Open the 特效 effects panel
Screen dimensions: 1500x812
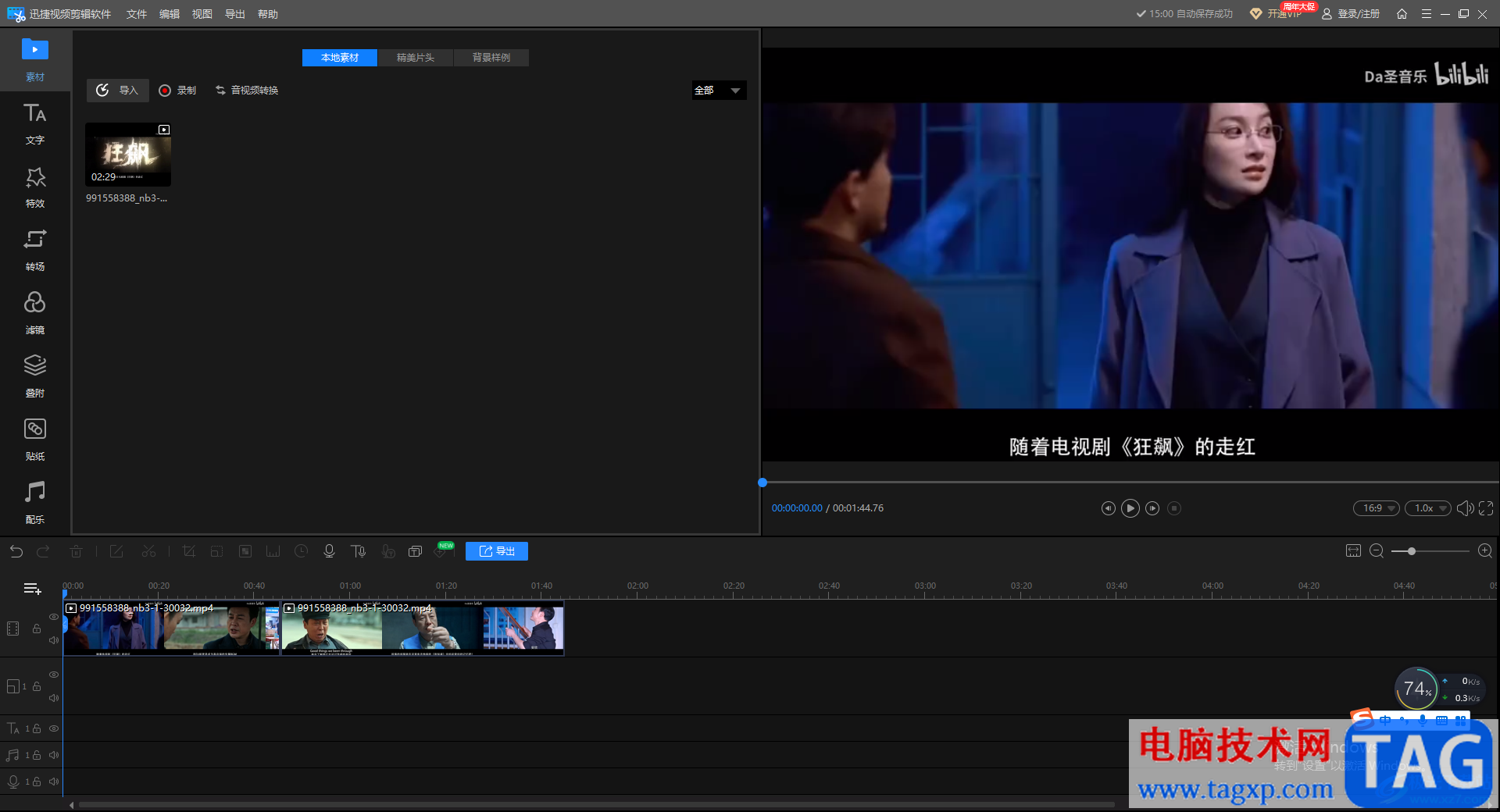[34, 187]
